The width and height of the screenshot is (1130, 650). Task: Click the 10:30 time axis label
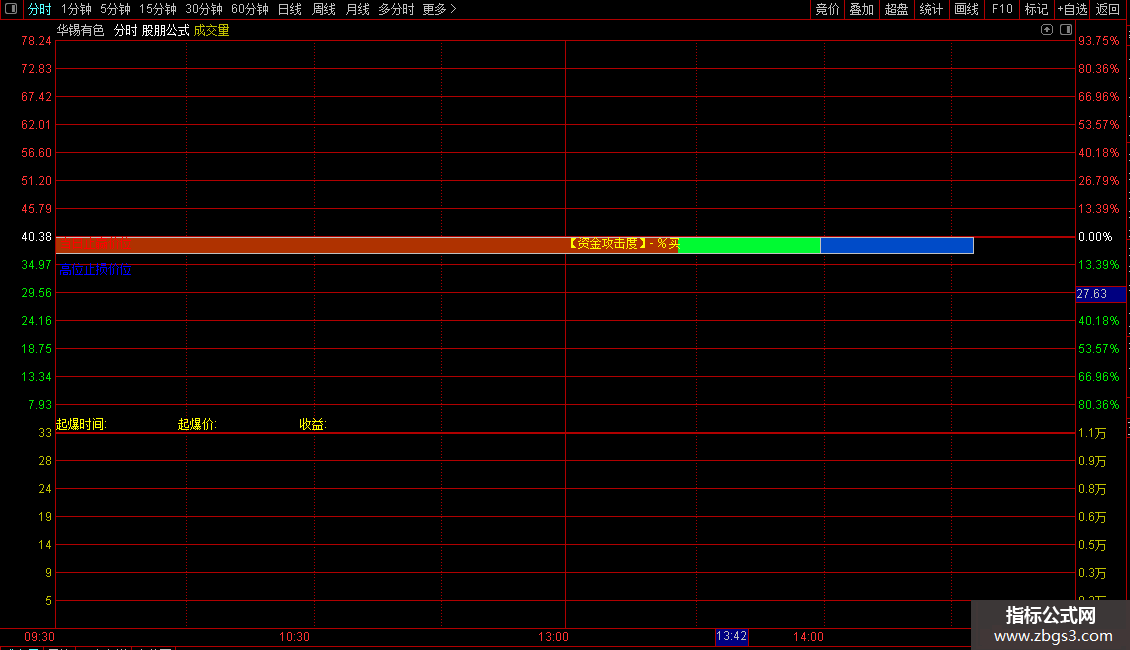[x=295, y=637]
